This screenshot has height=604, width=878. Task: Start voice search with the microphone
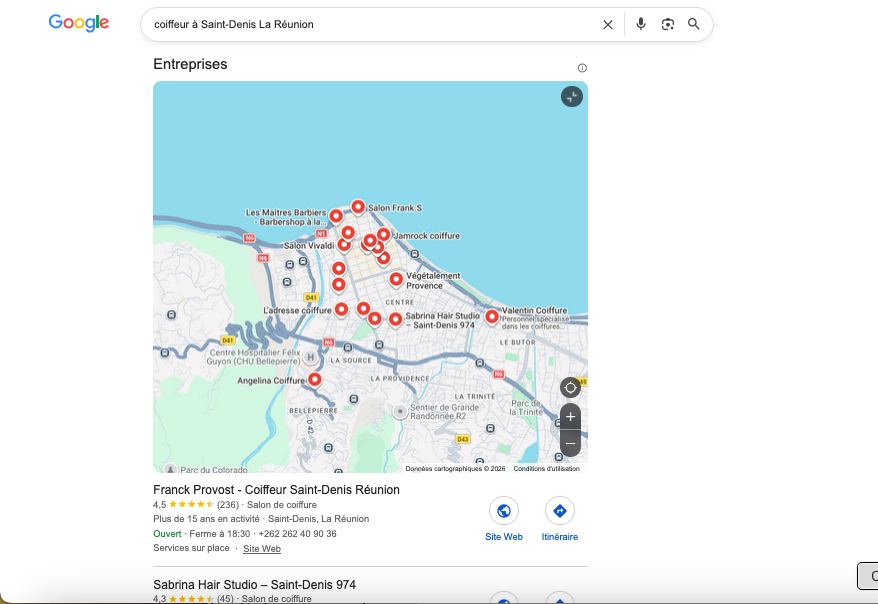(641, 24)
